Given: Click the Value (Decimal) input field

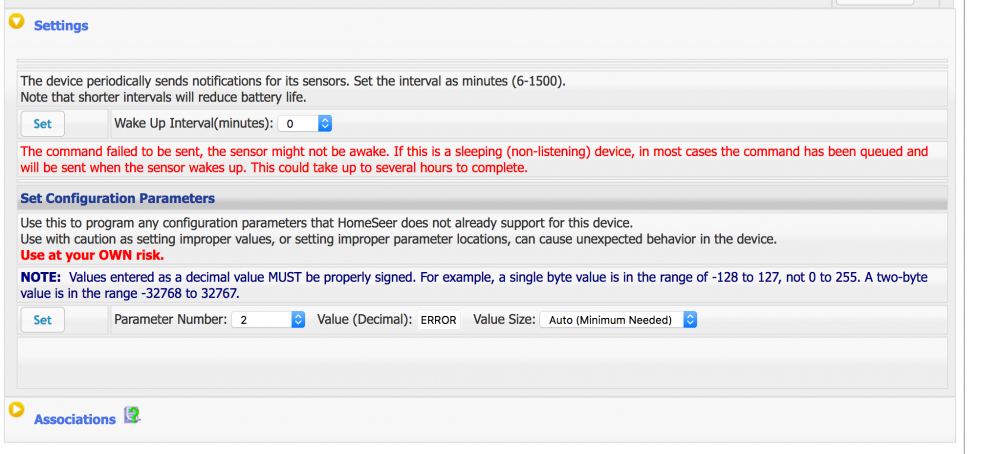Looking at the screenshot, I should [439, 320].
